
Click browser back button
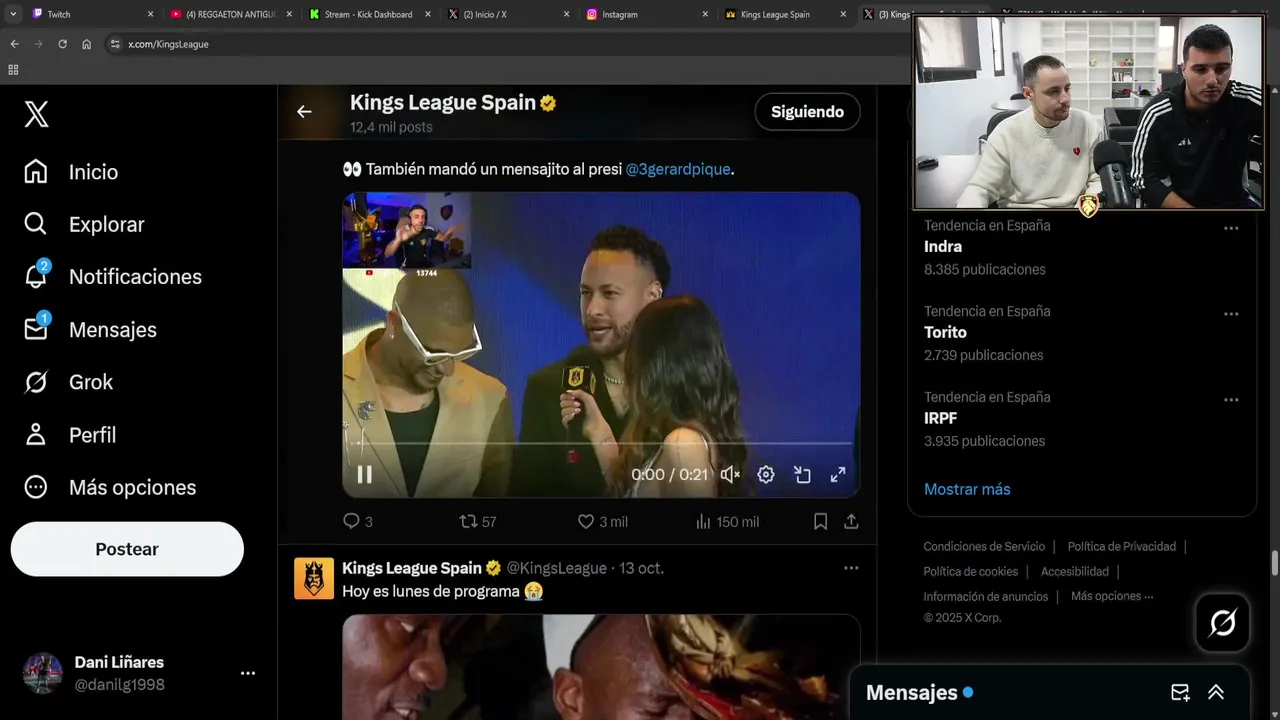14,44
